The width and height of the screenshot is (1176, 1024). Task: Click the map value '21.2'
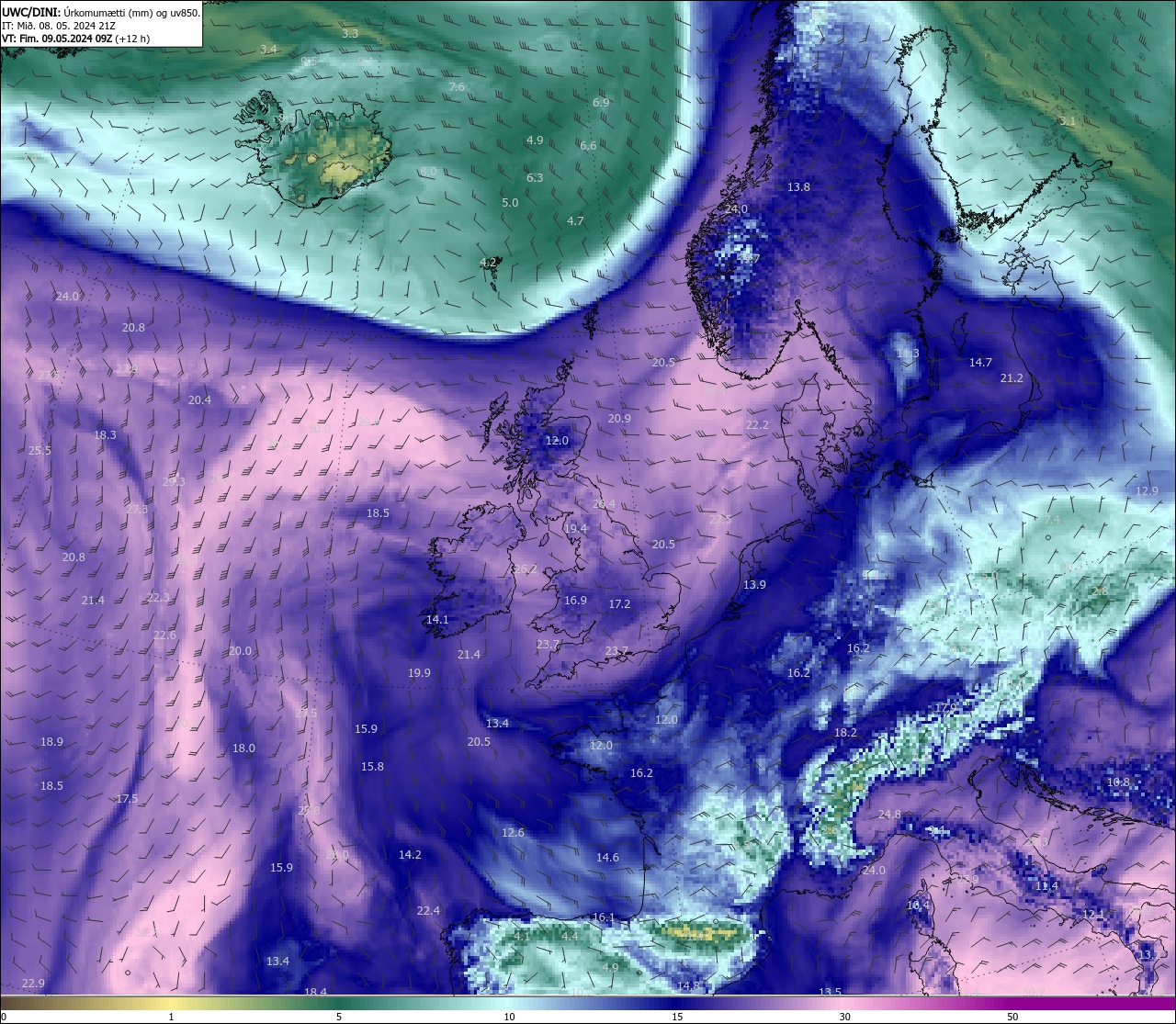point(1012,378)
